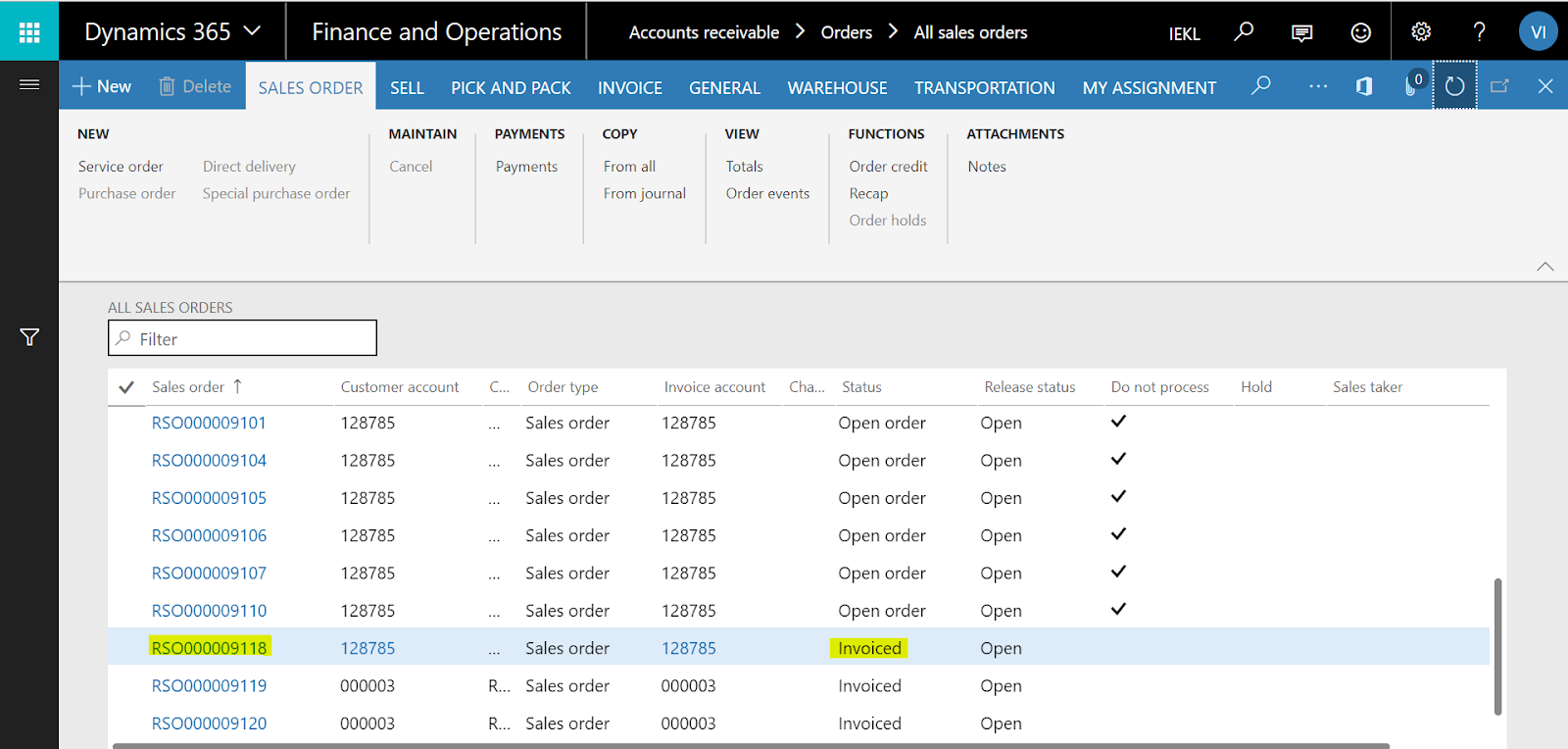Click customer account 128785 in RSO000009118 row
Image resolution: width=1568 pixels, height=749 pixels.
click(x=367, y=648)
